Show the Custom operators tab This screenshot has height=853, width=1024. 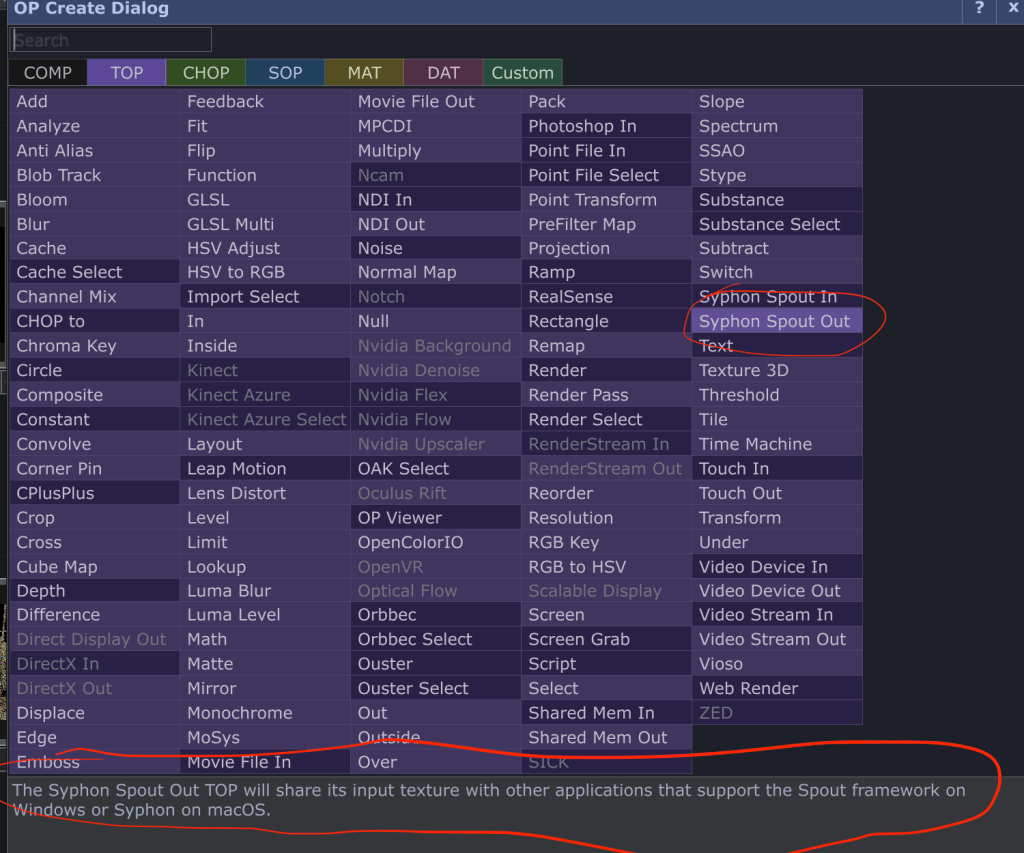point(522,72)
